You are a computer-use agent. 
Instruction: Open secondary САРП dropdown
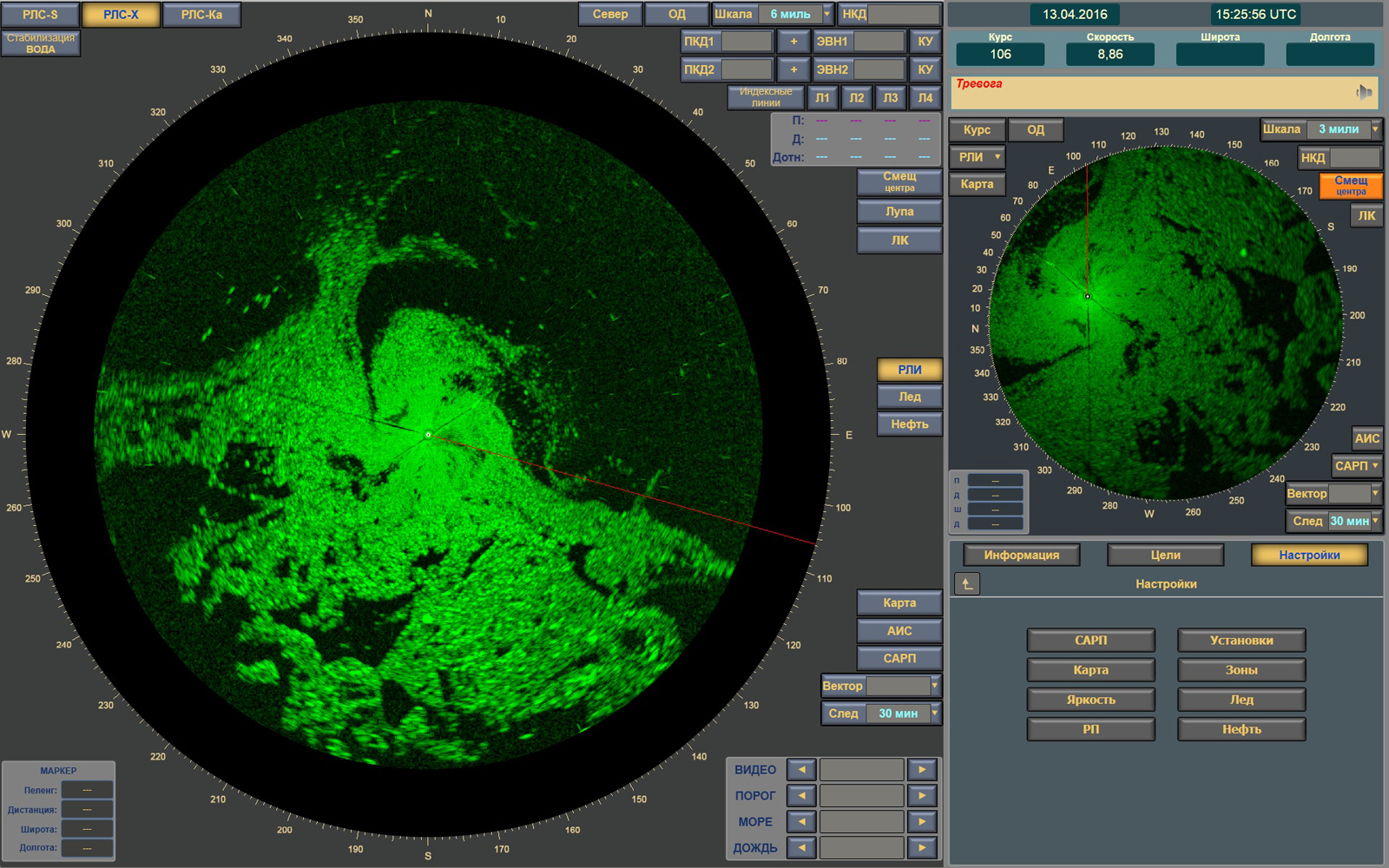click(x=1357, y=466)
